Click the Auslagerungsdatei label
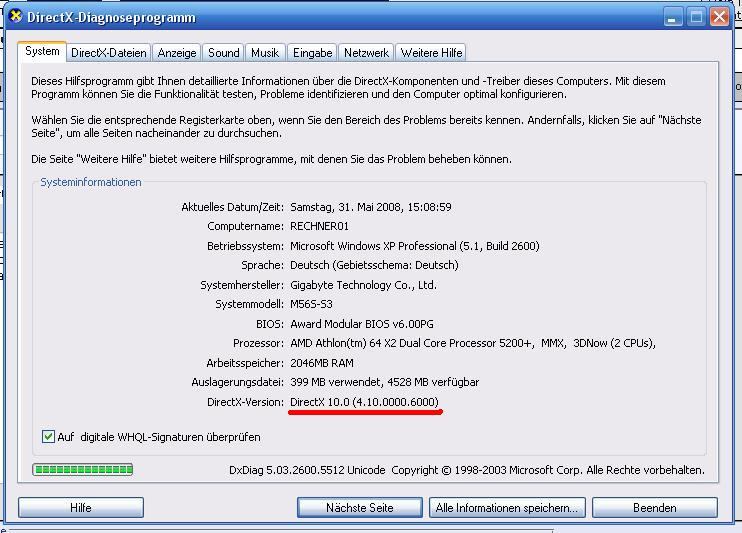742x533 pixels. pos(238,382)
